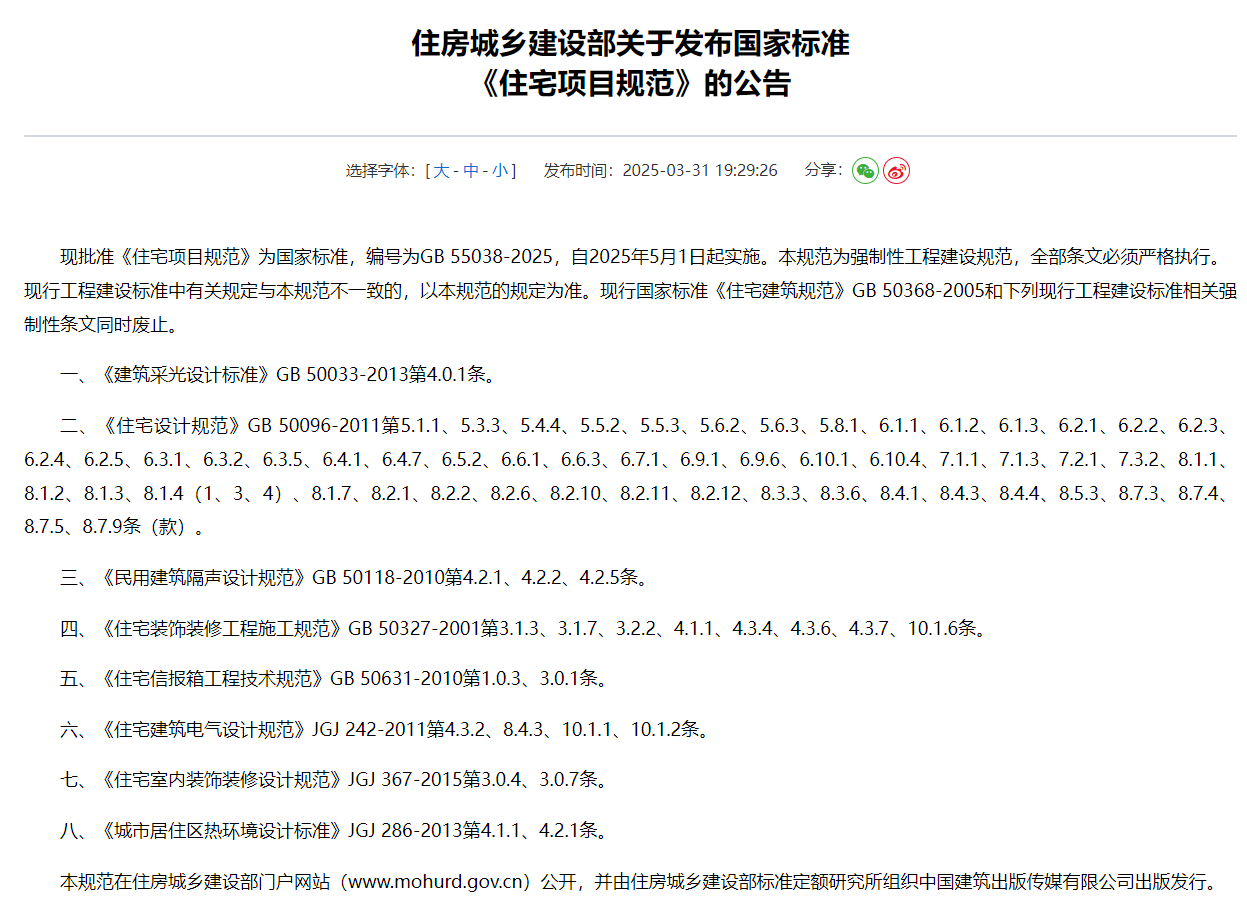Set font size to 小 (small)

(x=499, y=170)
